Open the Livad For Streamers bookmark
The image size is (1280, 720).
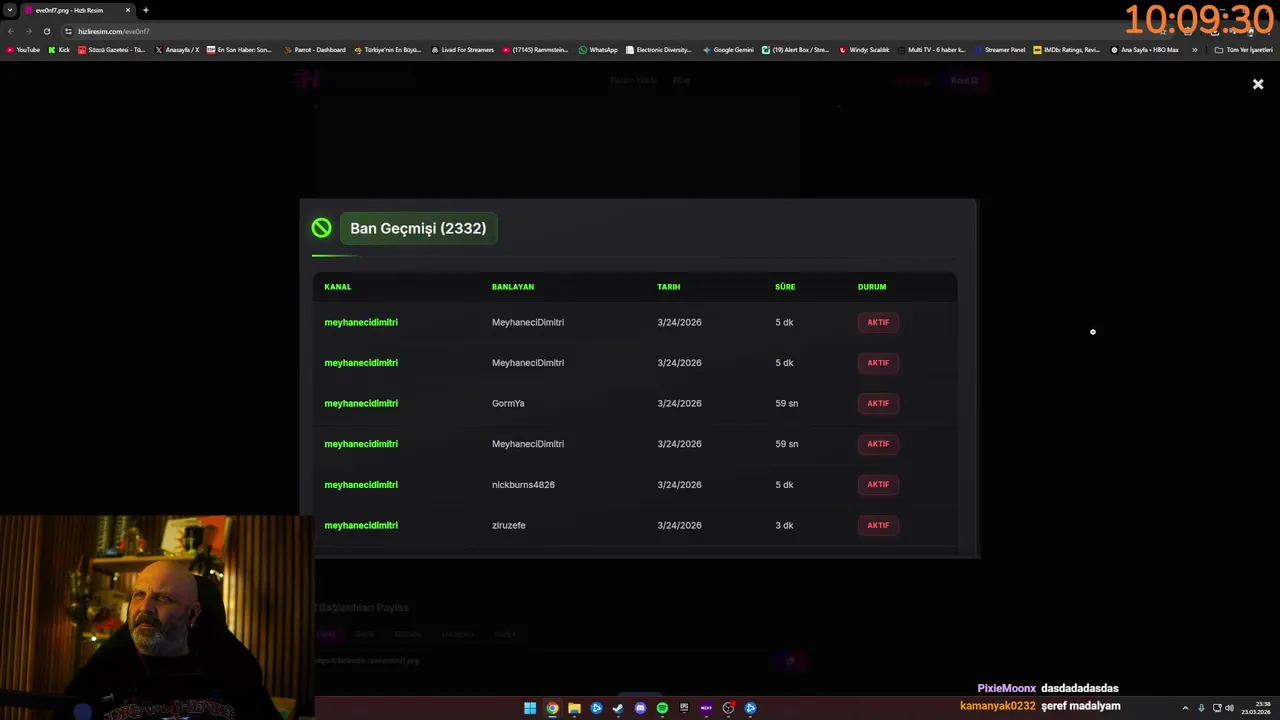[x=463, y=49]
